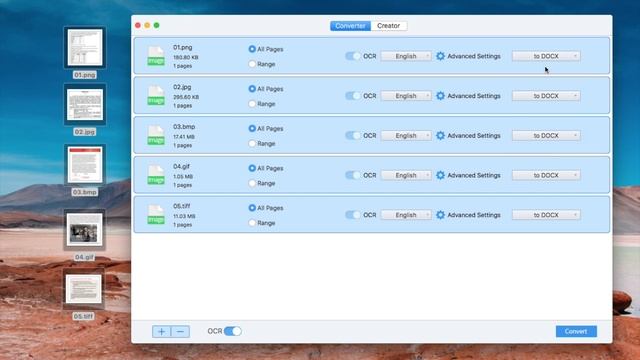Maximize window with the green button
Viewport: 640px width, 360px height.
[x=156, y=25]
